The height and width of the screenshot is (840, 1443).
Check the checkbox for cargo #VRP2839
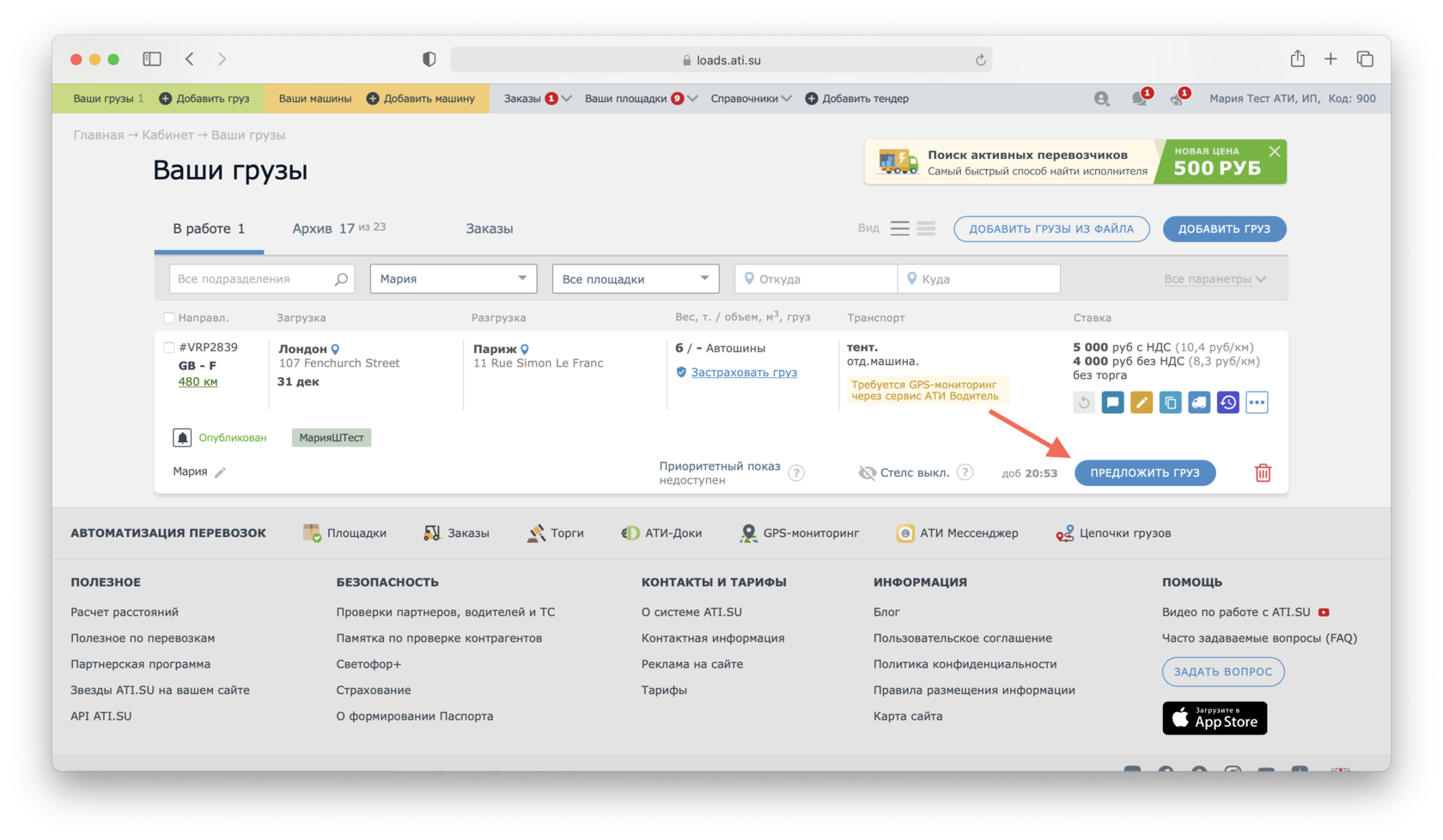[169, 348]
